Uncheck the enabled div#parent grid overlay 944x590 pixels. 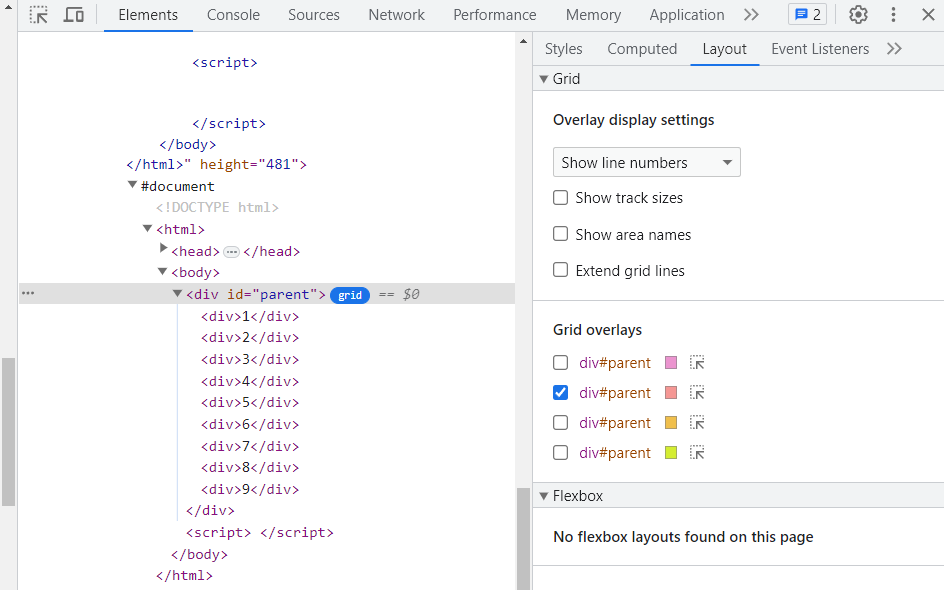[x=561, y=393]
